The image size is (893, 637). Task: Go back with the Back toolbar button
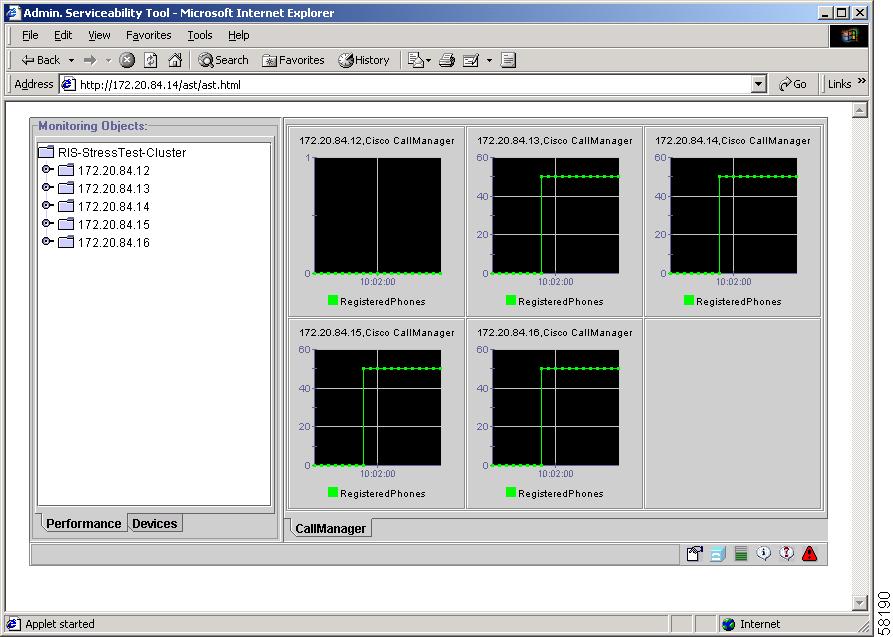40,60
